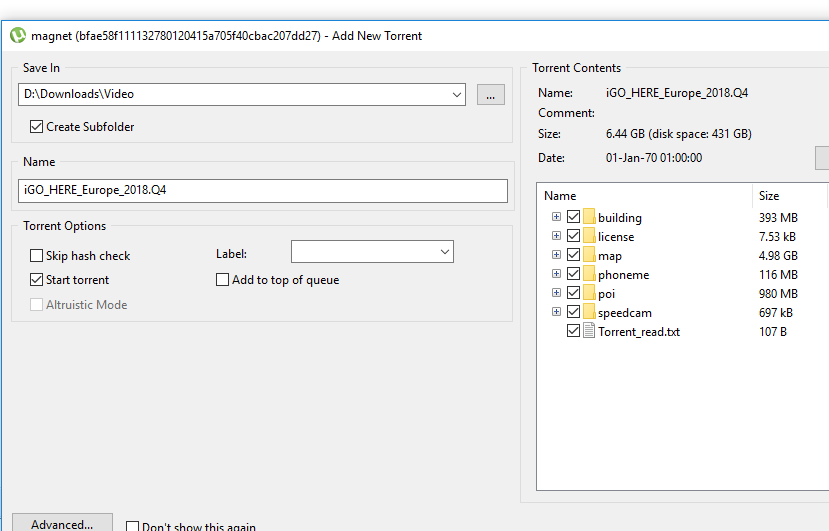This screenshot has height=531, width=829.
Task: Click the 697 kB size value
Action: pos(776,313)
